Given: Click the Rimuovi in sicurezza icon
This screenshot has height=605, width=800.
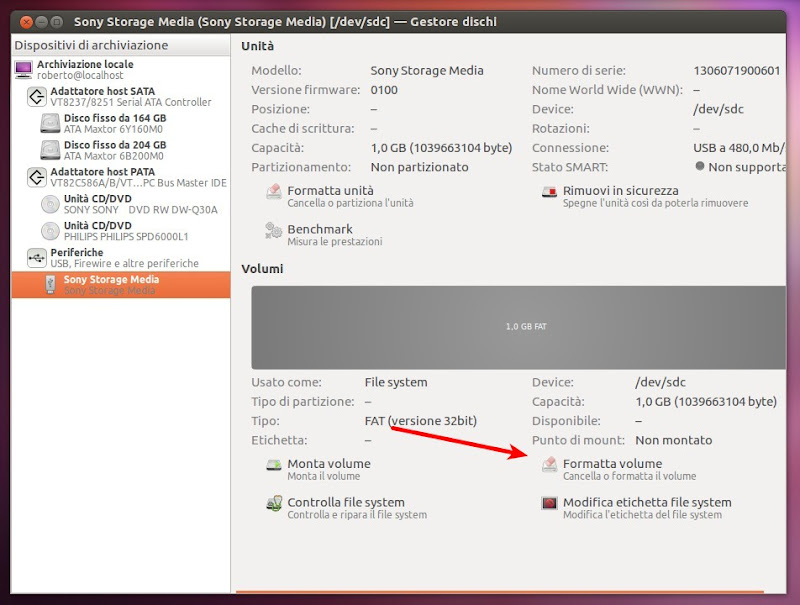Looking at the screenshot, I should (x=549, y=192).
